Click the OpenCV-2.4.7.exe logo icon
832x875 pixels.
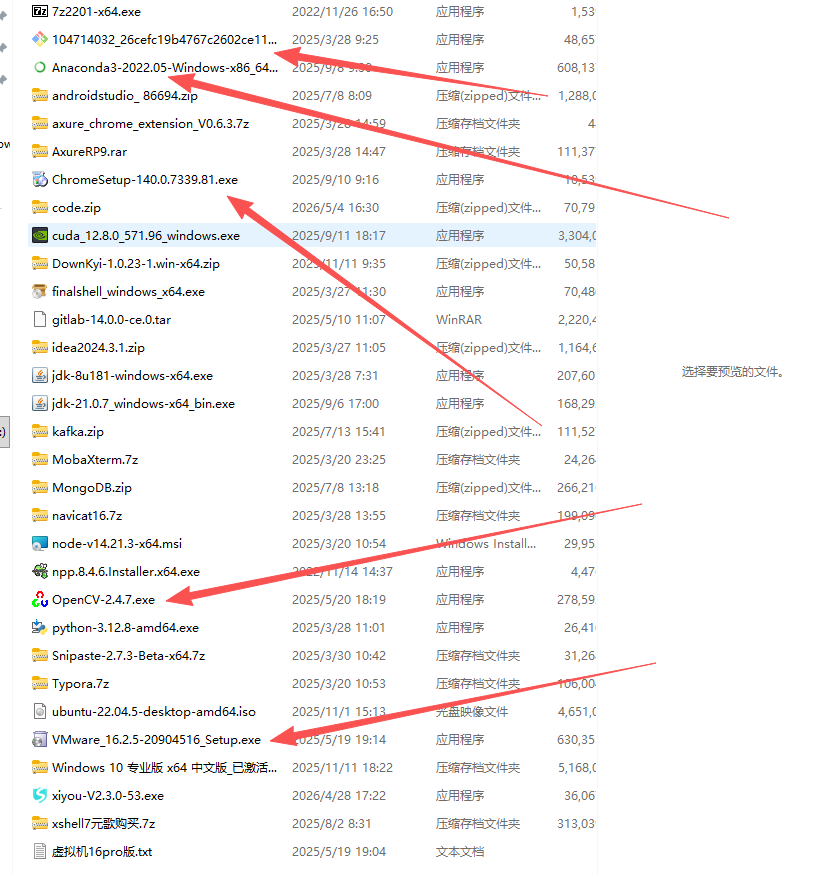[x=40, y=599]
